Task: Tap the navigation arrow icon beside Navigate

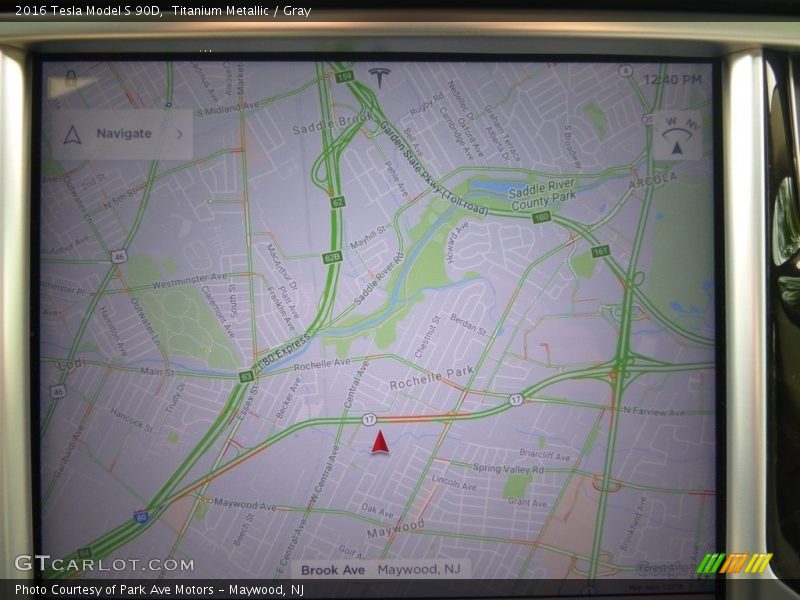Action: point(73,134)
